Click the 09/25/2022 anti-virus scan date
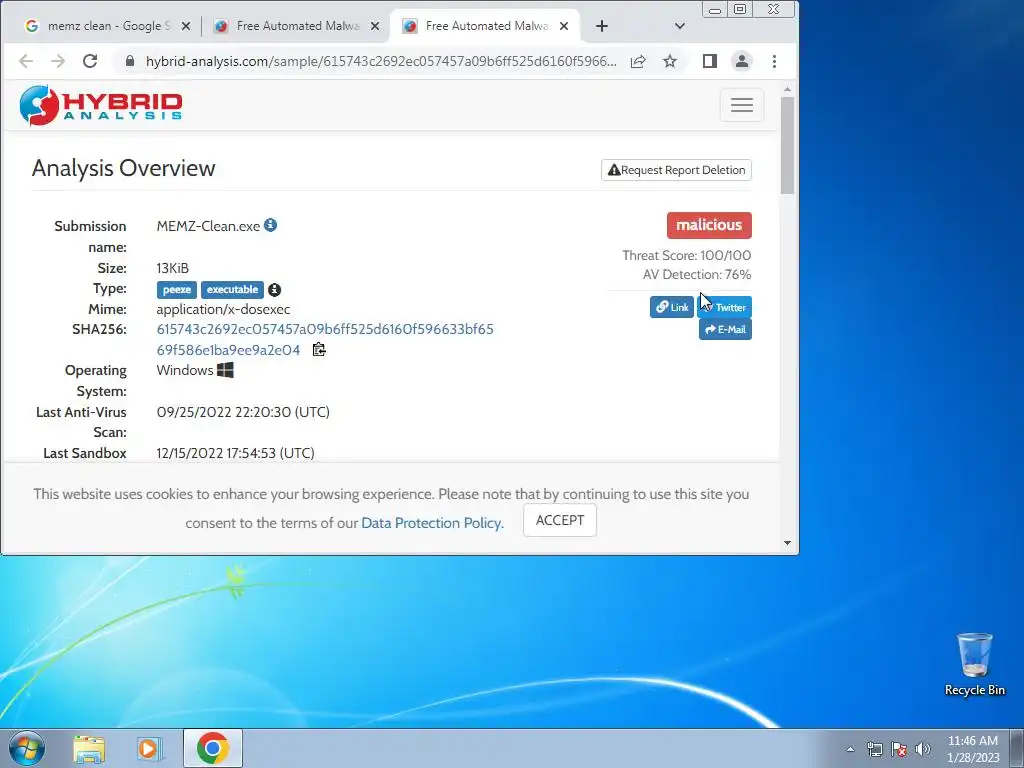The height and width of the screenshot is (768, 1024). point(243,412)
